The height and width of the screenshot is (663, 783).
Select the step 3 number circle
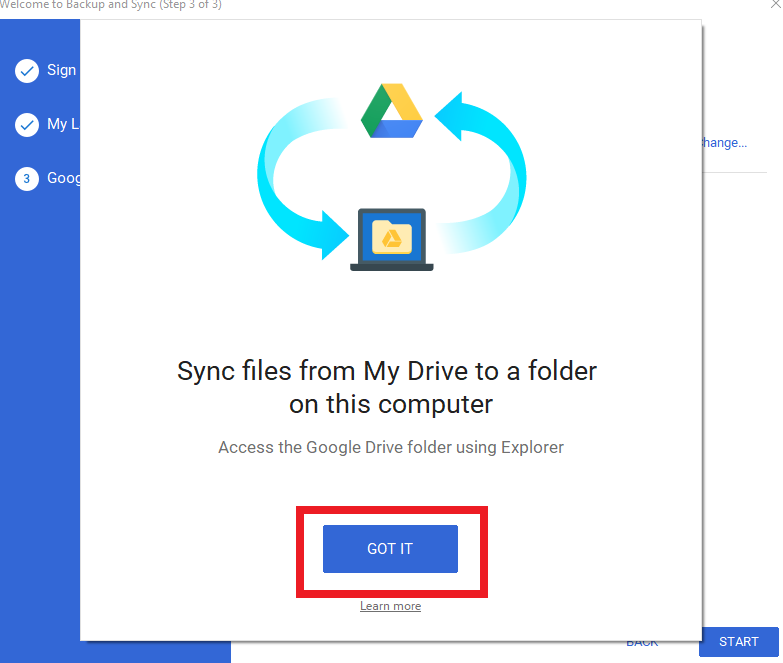(x=27, y=179)
